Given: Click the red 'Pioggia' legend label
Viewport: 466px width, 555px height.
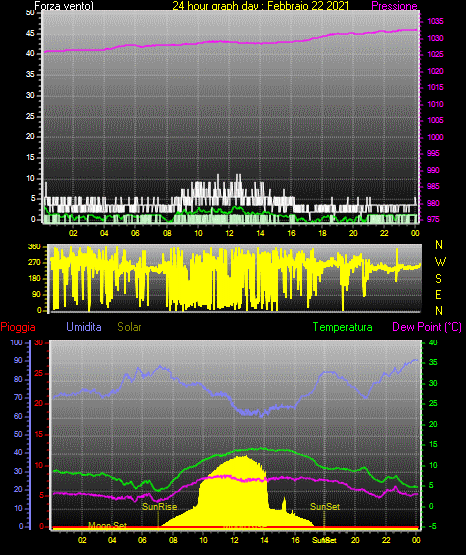Looking at the screenshot, I should click(18, 327).
